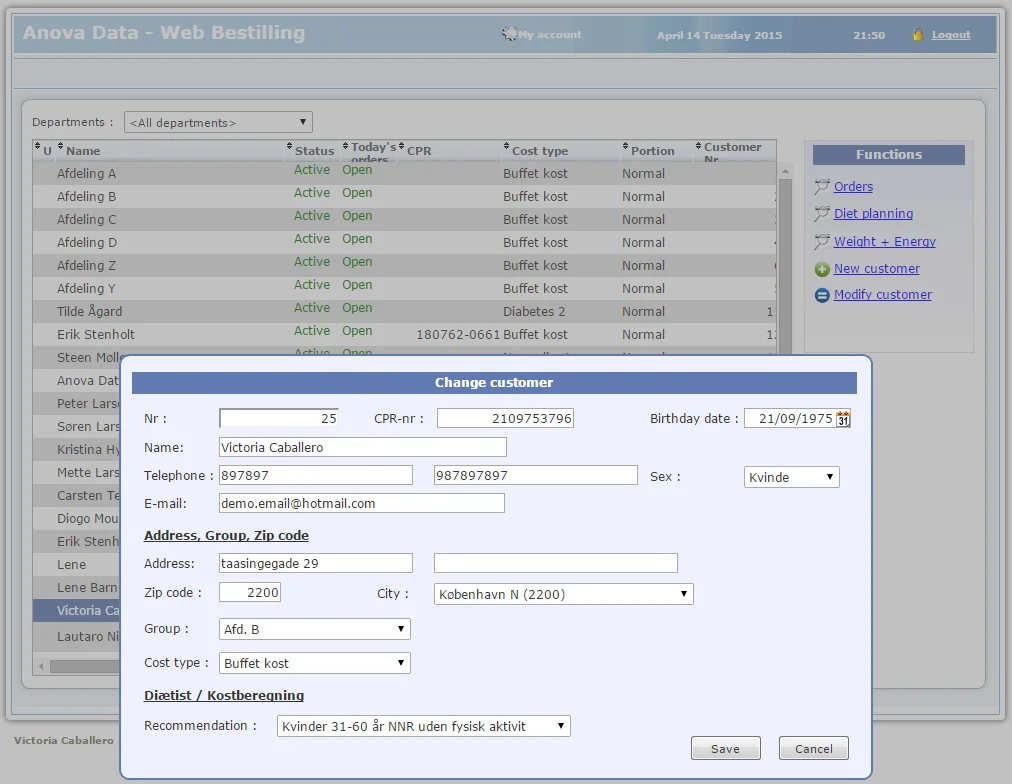
Task: Click the Diet planning icon
Action: point(822,214)
